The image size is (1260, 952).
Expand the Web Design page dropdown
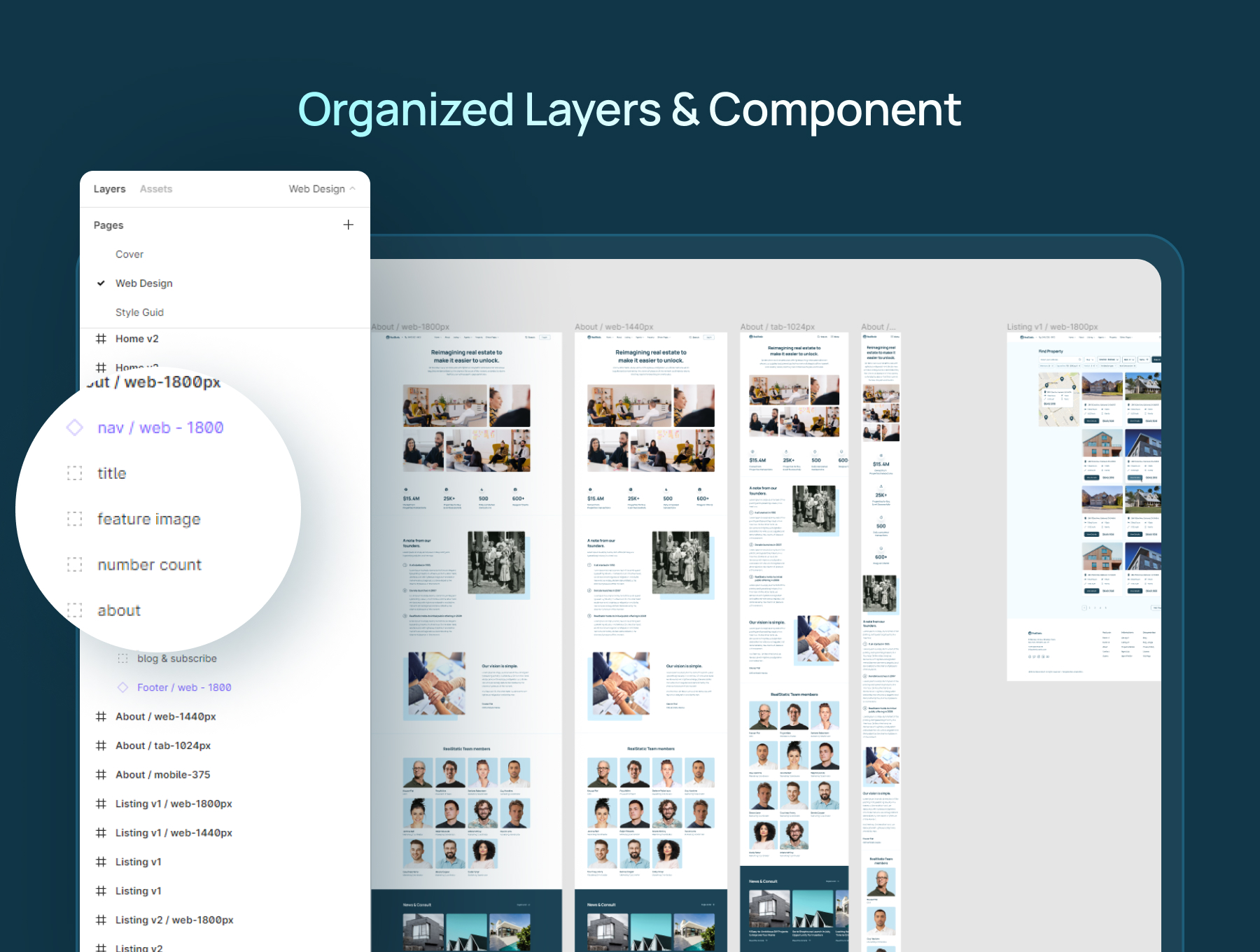(x=322, y=189)
